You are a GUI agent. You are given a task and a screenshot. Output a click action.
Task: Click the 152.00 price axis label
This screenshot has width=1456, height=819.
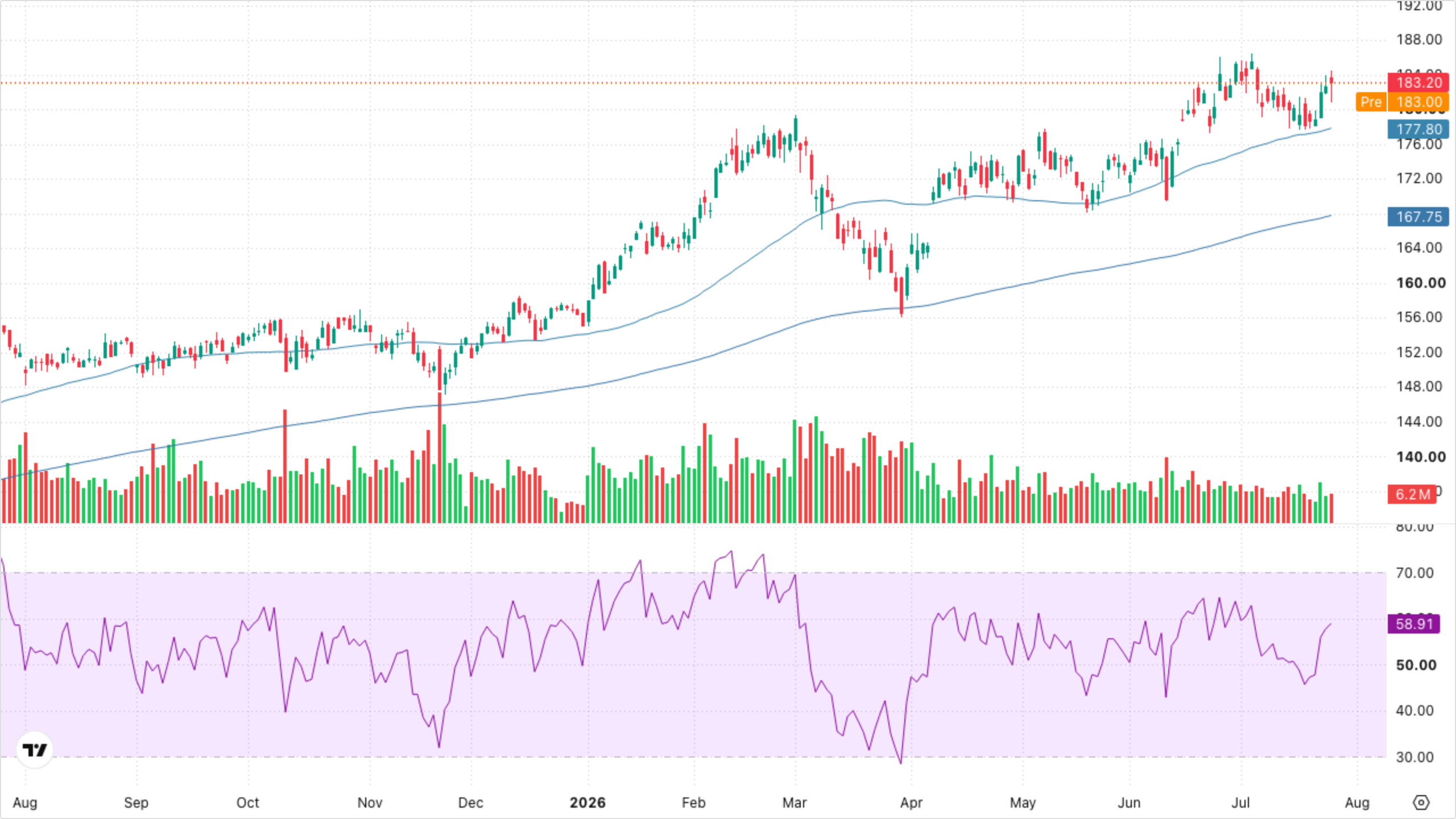(x=1419, y=352)
